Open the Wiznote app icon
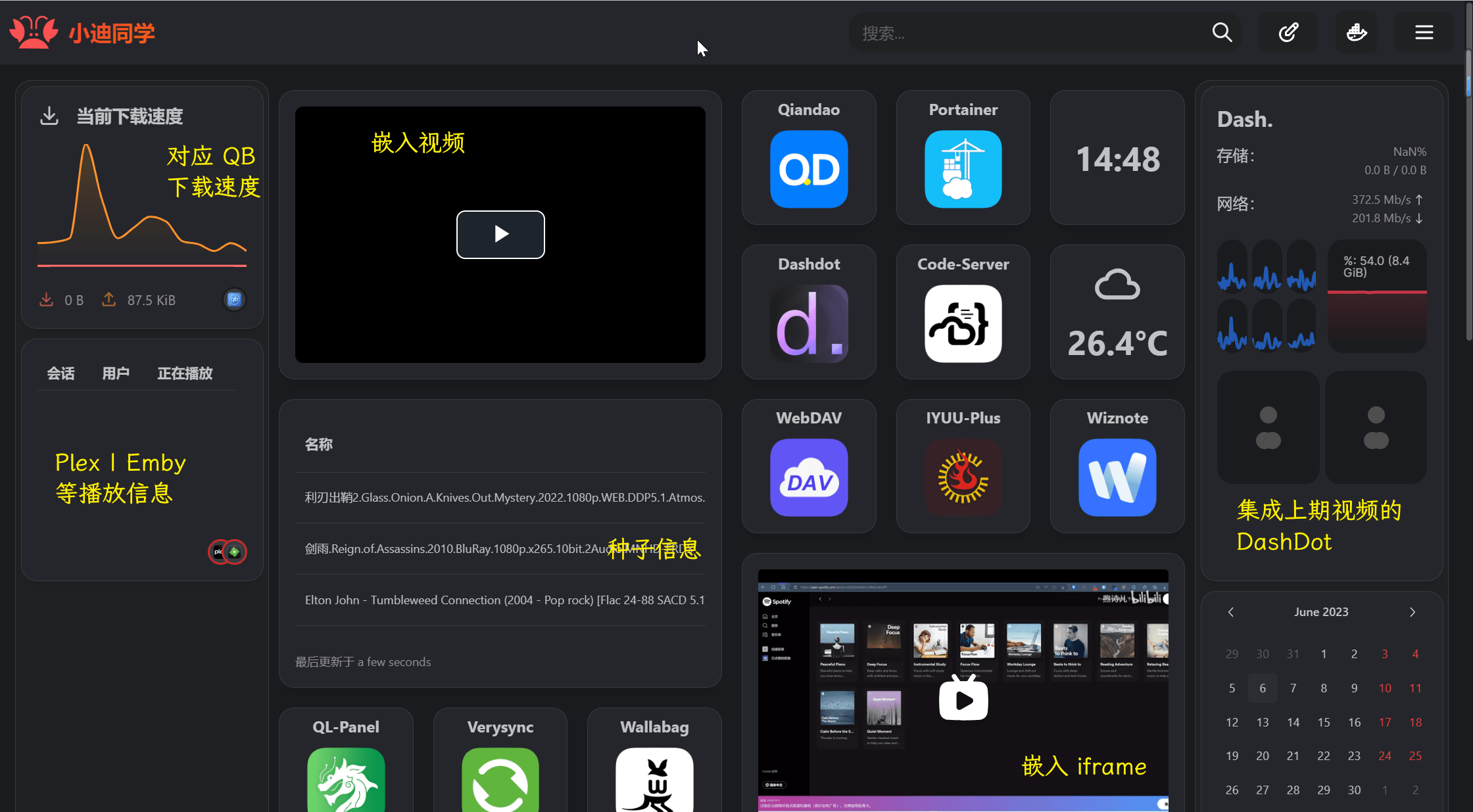Viewport: 1473px width, 812px height. click(1117, 477)
